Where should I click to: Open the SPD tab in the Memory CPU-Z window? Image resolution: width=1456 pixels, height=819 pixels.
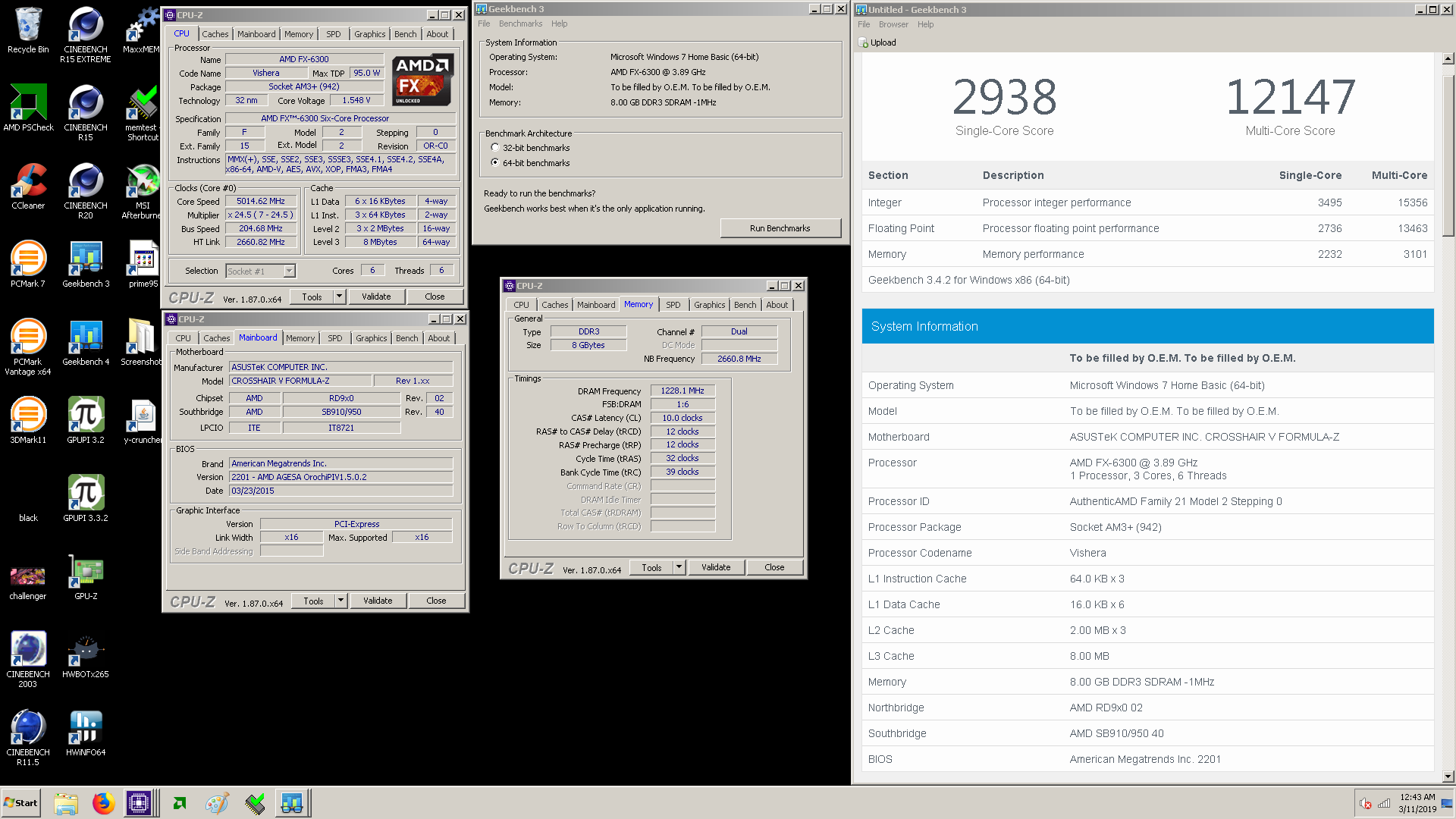tap(673, 305)
